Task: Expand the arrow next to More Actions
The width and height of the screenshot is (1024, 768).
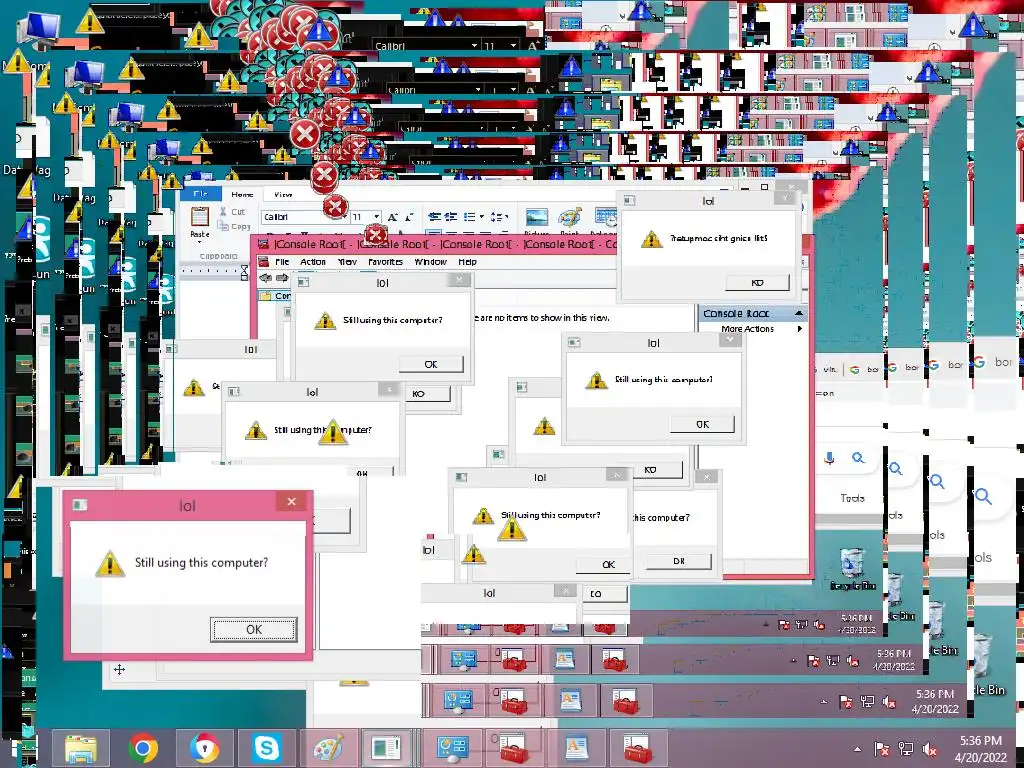Action: click(799, 328)
